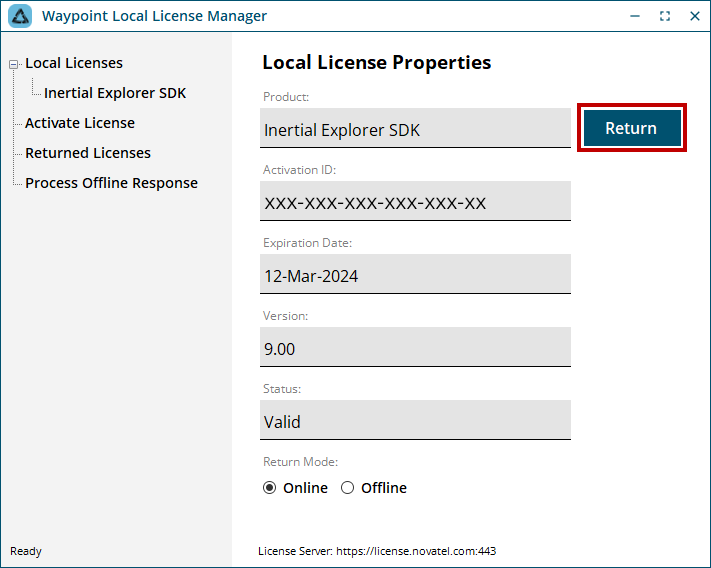Click the Expiration Date field
The image size is (711, 568).
coord(415,274)
